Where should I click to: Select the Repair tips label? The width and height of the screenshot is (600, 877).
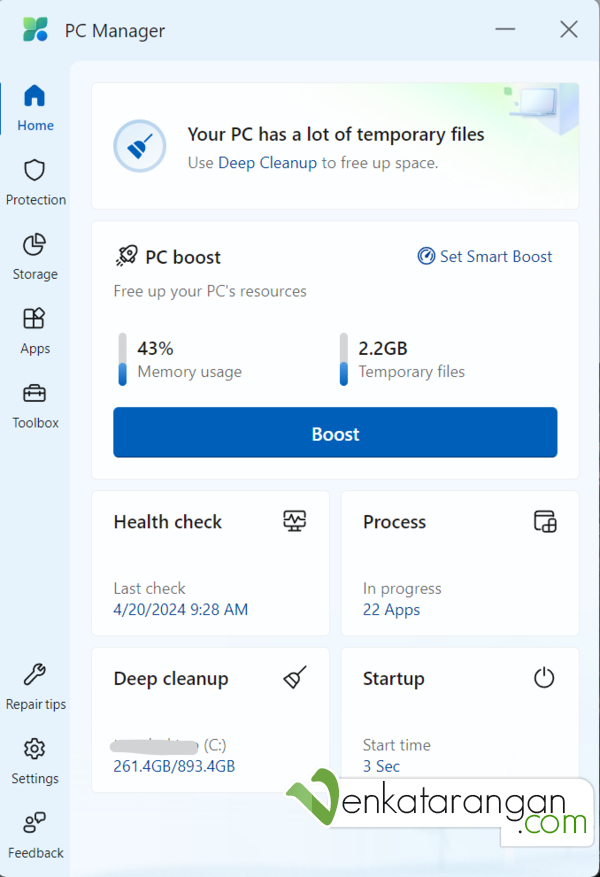click(36, 704)
